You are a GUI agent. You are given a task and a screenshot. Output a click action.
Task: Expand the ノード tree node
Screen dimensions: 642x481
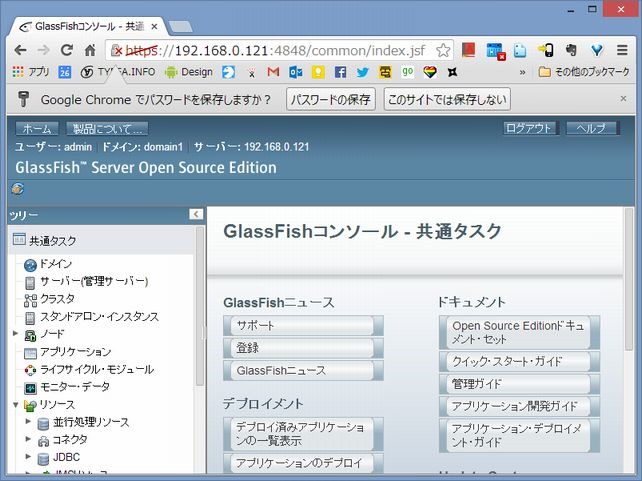point(15,334)
